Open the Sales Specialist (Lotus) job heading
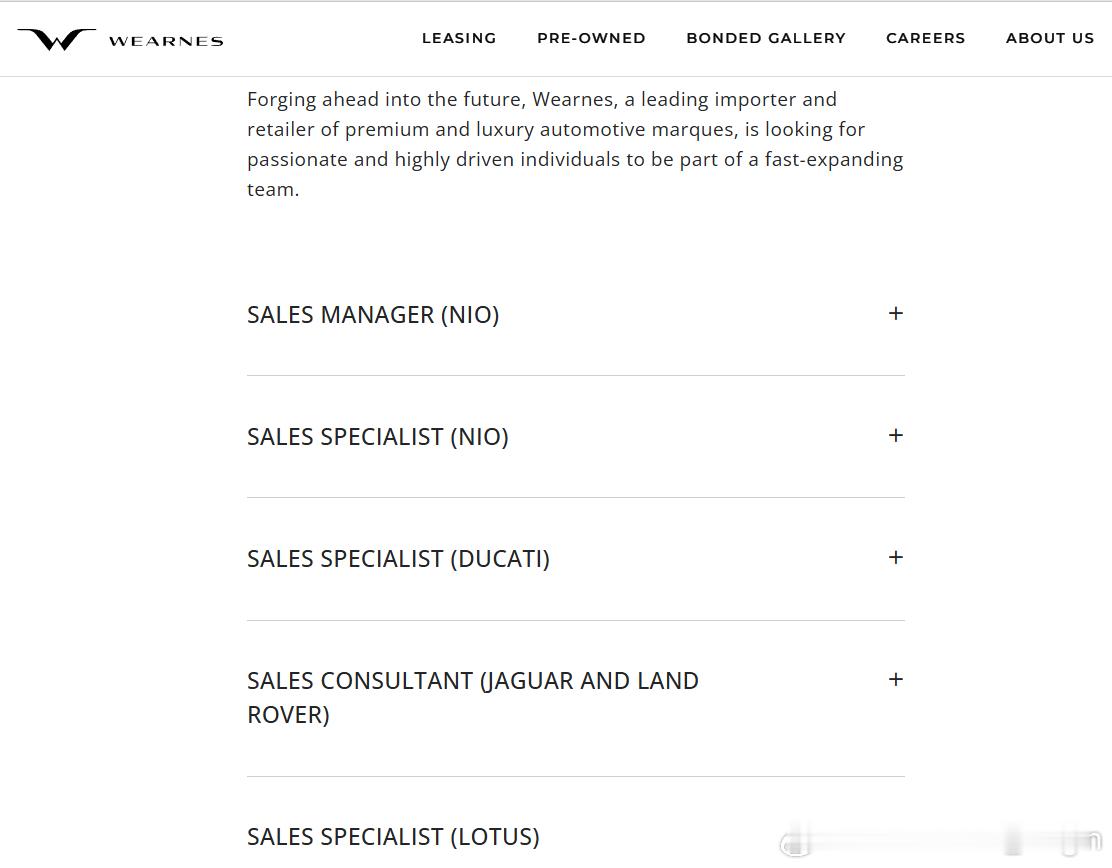Image resolution: width=1112 pixels, height=868 pixels. [x=393, y=837]
